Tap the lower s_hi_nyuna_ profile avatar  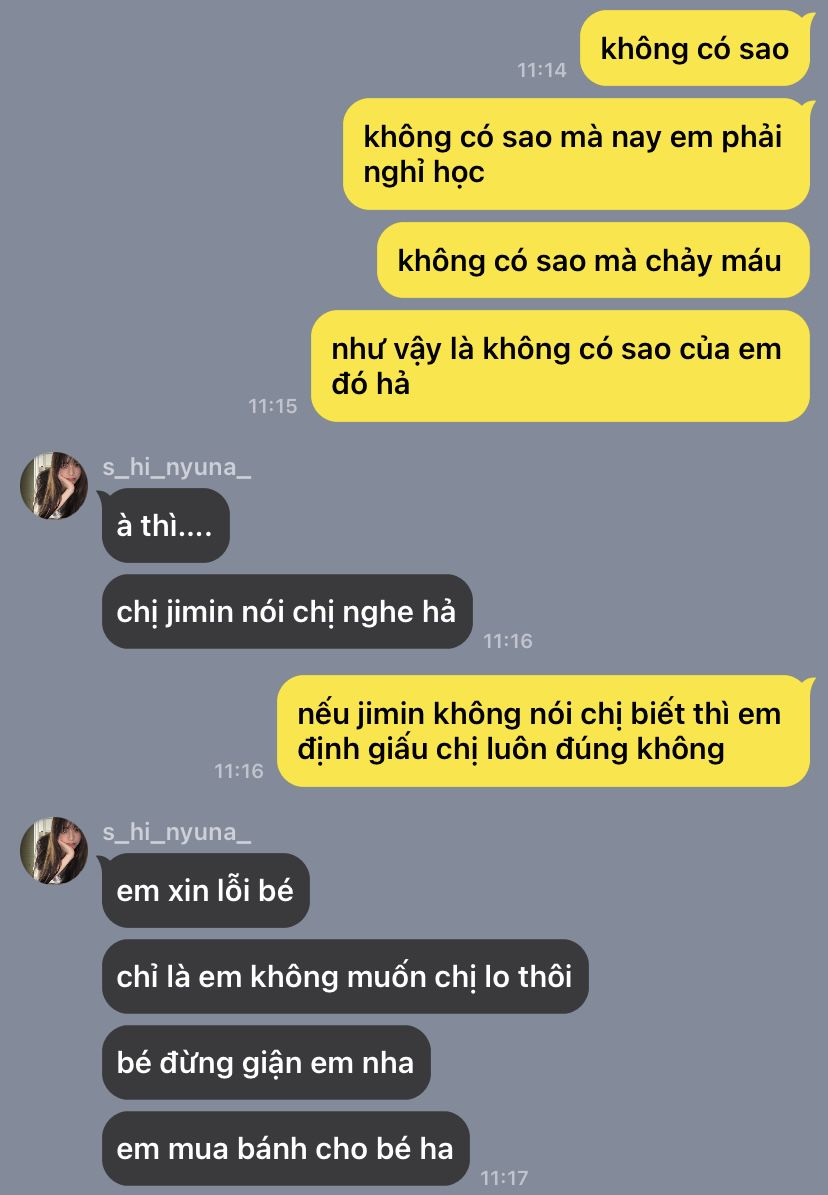[53, 851]
